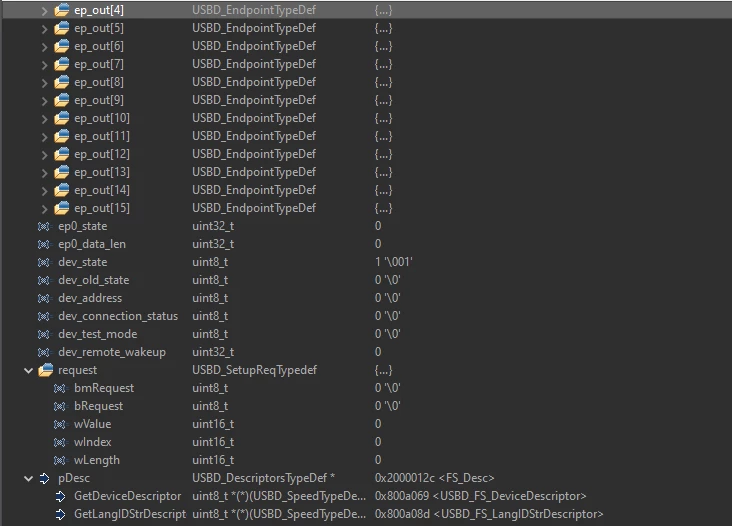
Task: Click the request struct folder icon
Action: click(x=46, y=370)
